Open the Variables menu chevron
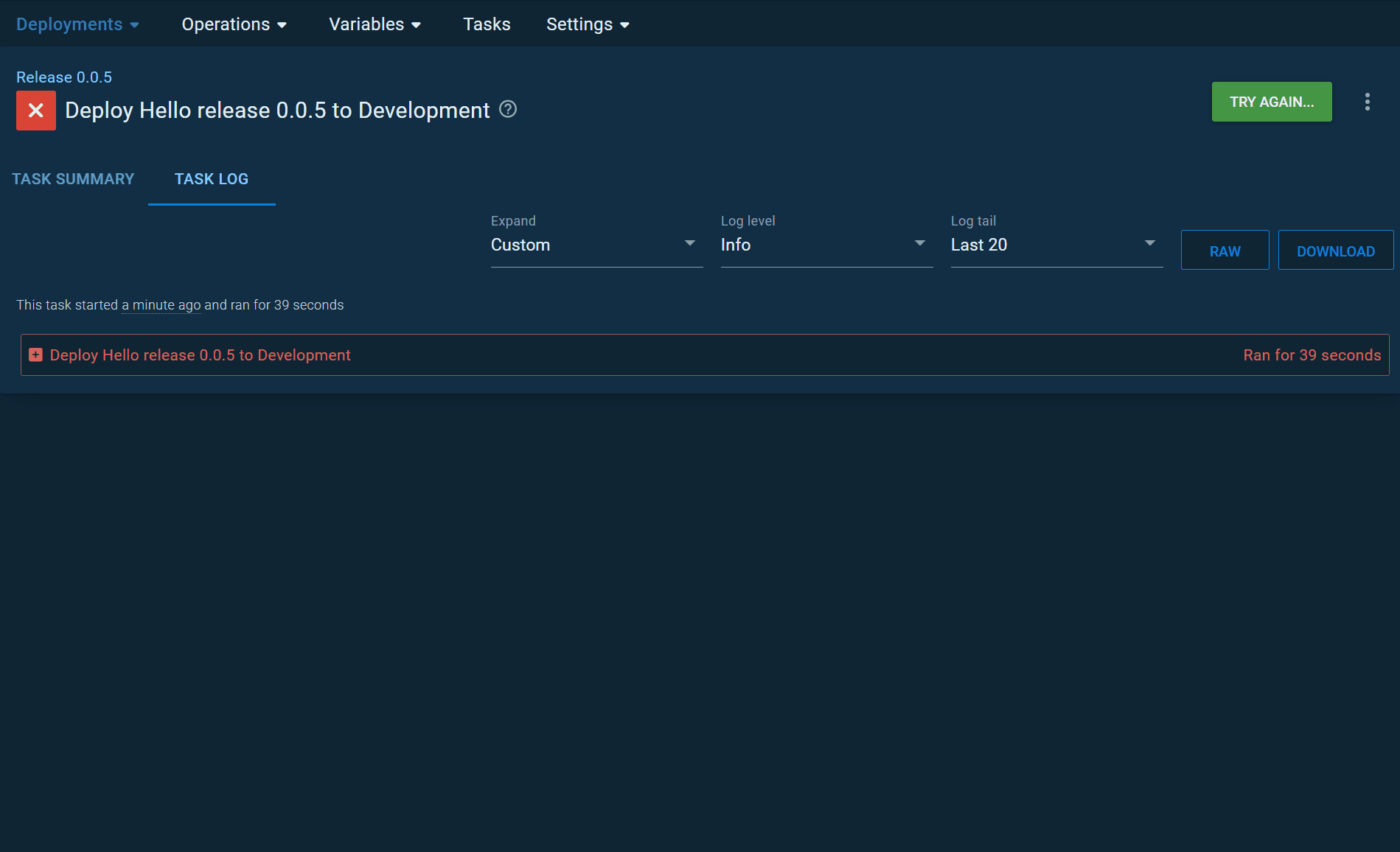1400x852 pixels. click(x=417, y=24)
